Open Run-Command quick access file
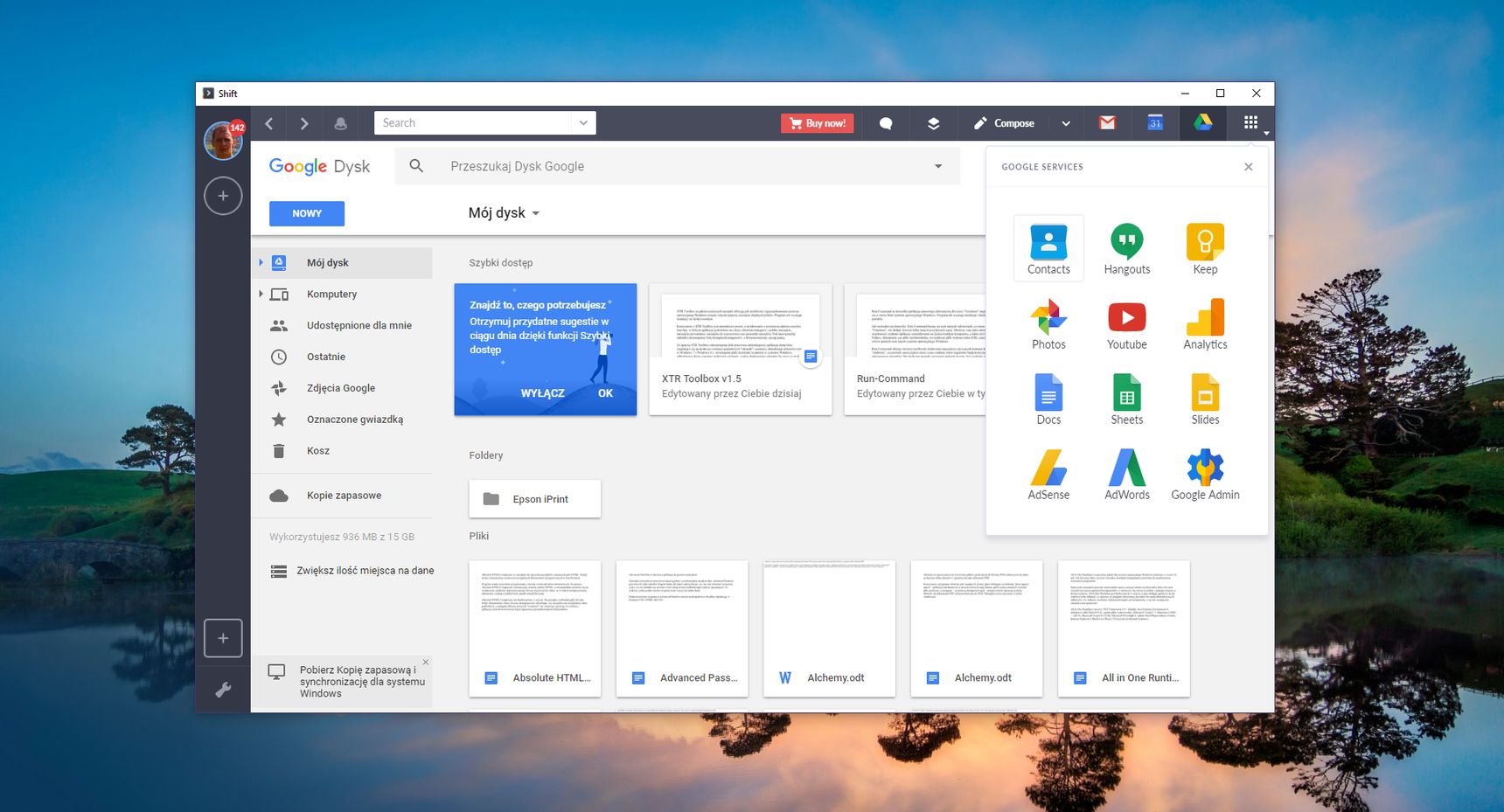This screenshot has width=1504, height=812. pos(915,349)
